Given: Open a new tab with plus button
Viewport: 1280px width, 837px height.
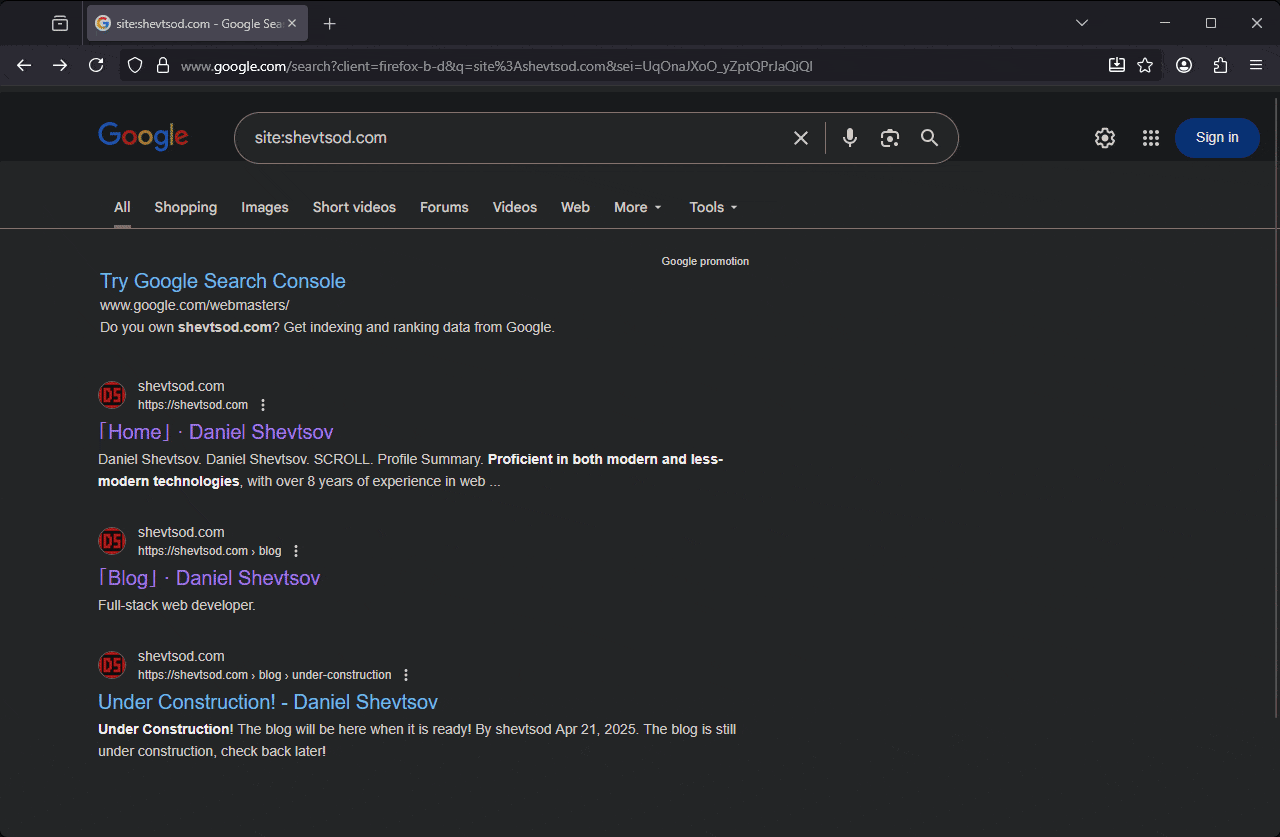Looking at the screenshot, I should click(330, 23).
